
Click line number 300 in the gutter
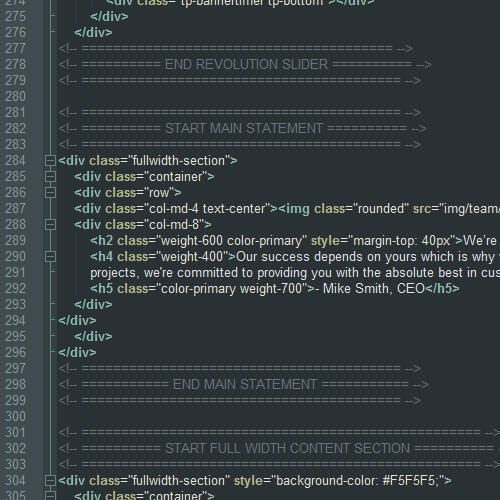(15, 417)
